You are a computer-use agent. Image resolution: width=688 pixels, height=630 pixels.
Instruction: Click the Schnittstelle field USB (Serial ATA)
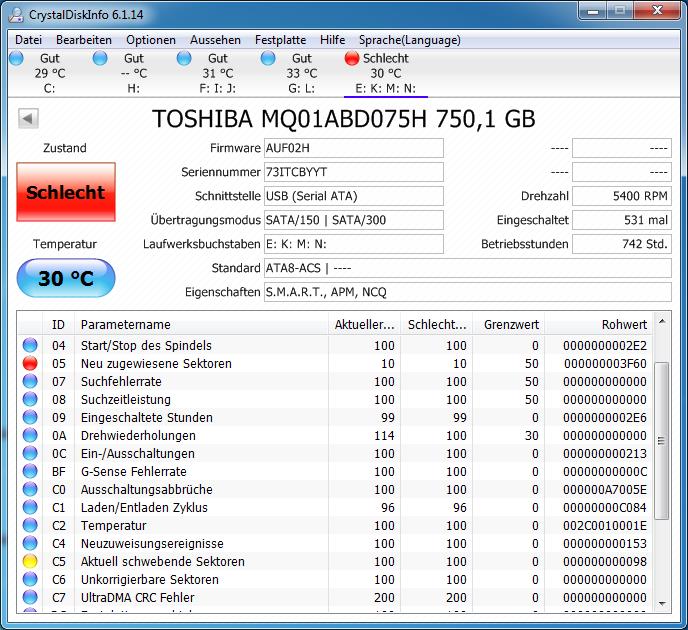[x=354, y=196]
